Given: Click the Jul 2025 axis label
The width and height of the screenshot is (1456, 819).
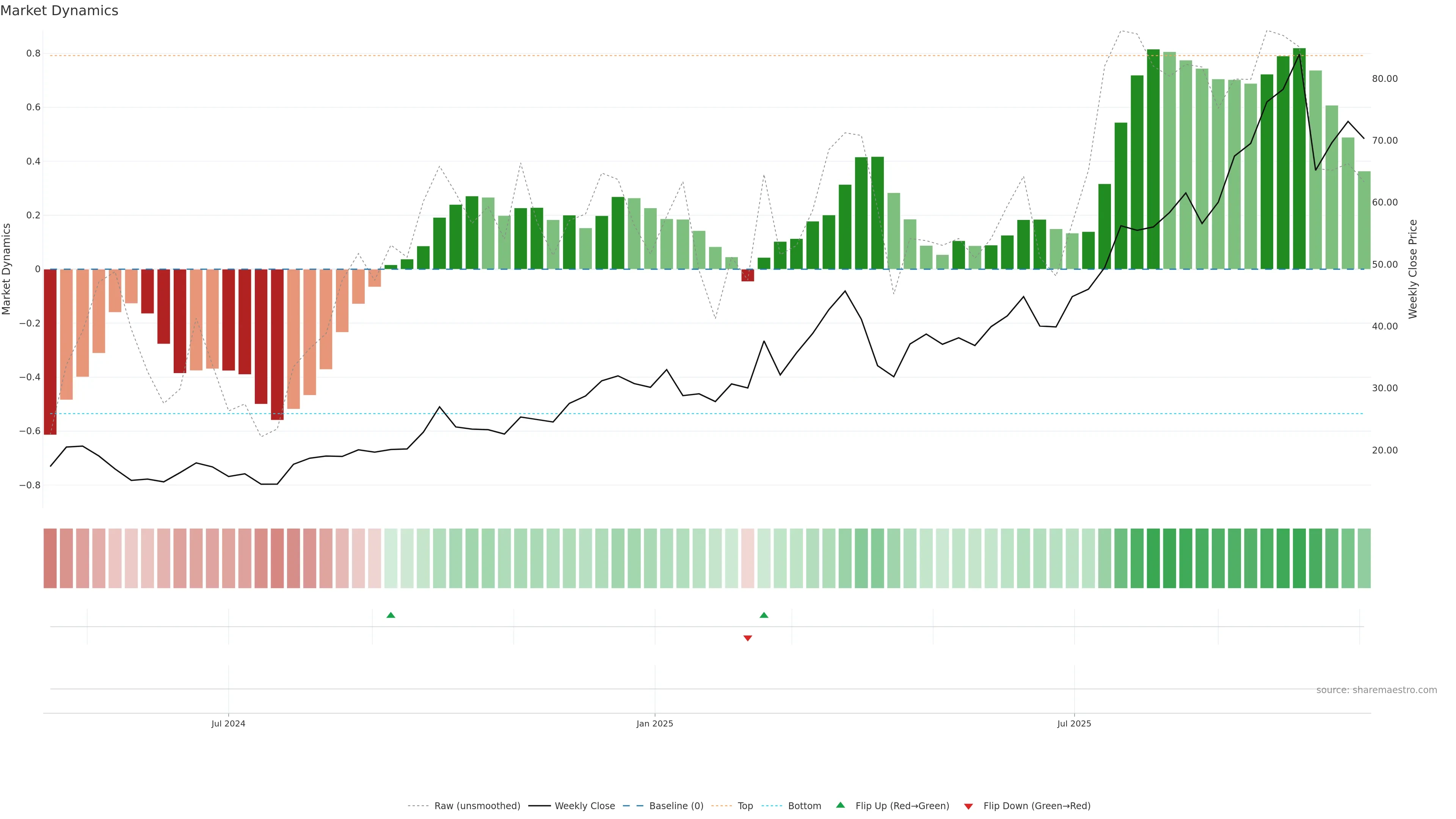Looking at the screenshot, I should (x=1074, y=723).
